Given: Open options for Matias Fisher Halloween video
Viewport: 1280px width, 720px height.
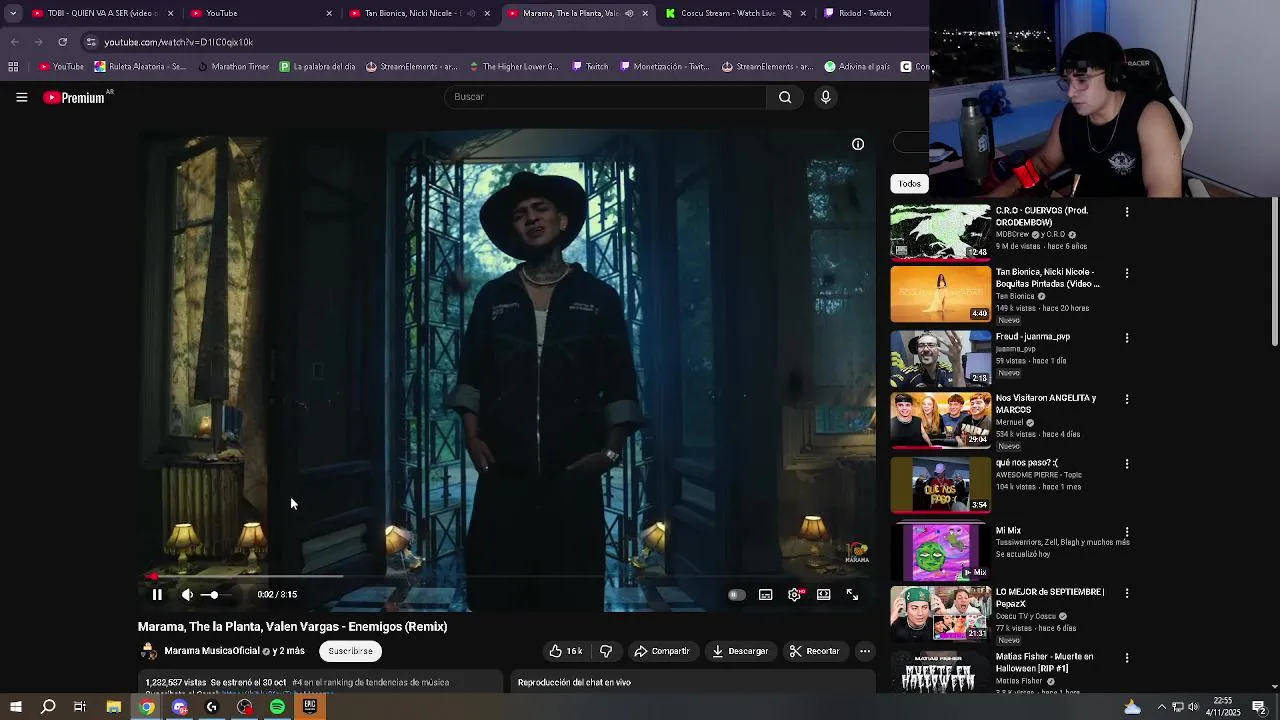Looking at the screenshot, I should [x=1127, y=658].
